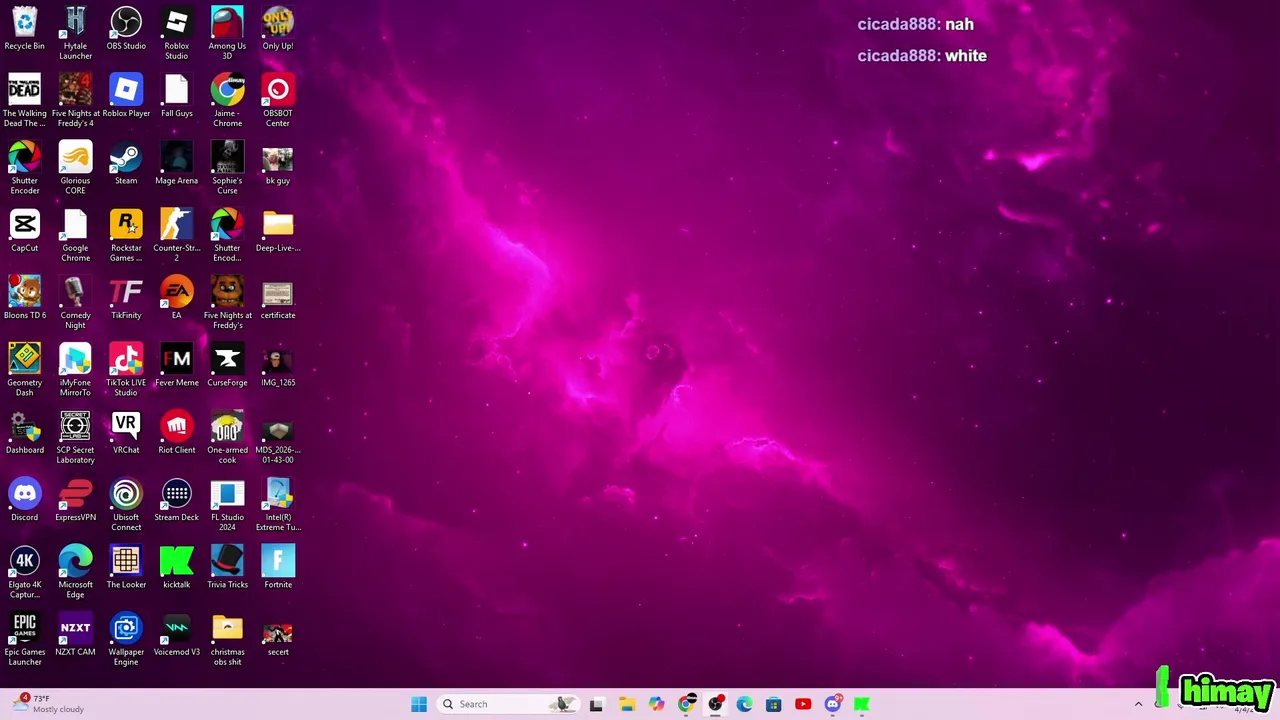Select the NZXT CAM desktop icon
This screenshot has width=1280, height=720.
75,633
